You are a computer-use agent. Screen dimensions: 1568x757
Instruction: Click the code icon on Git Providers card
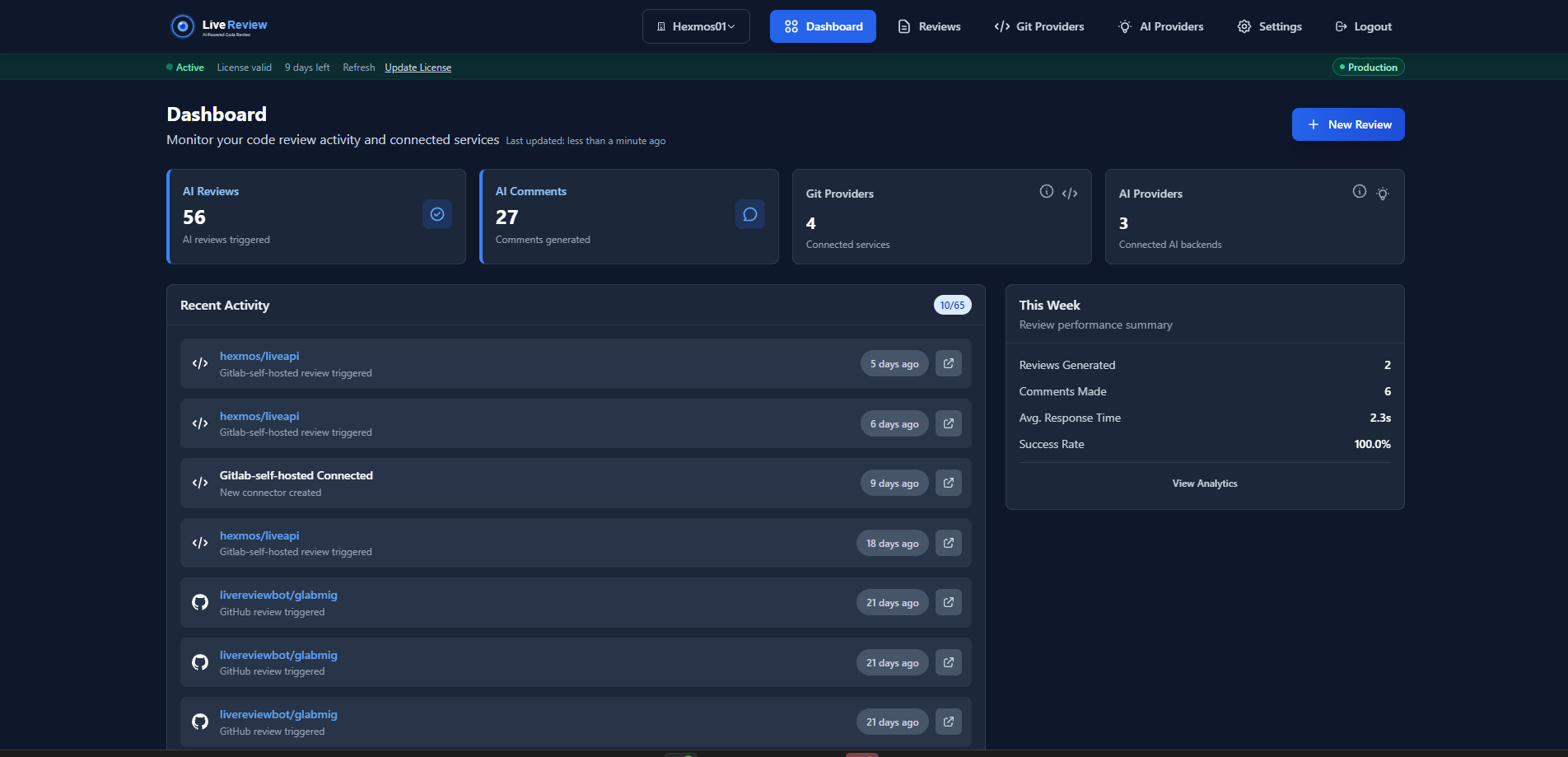tap(1071, 192)
